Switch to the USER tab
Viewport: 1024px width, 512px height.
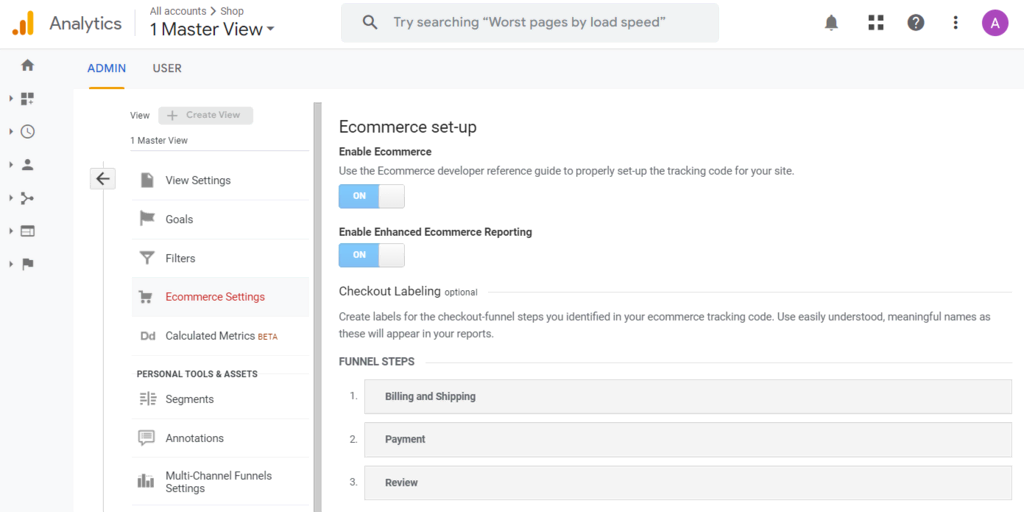coord(167,68)
